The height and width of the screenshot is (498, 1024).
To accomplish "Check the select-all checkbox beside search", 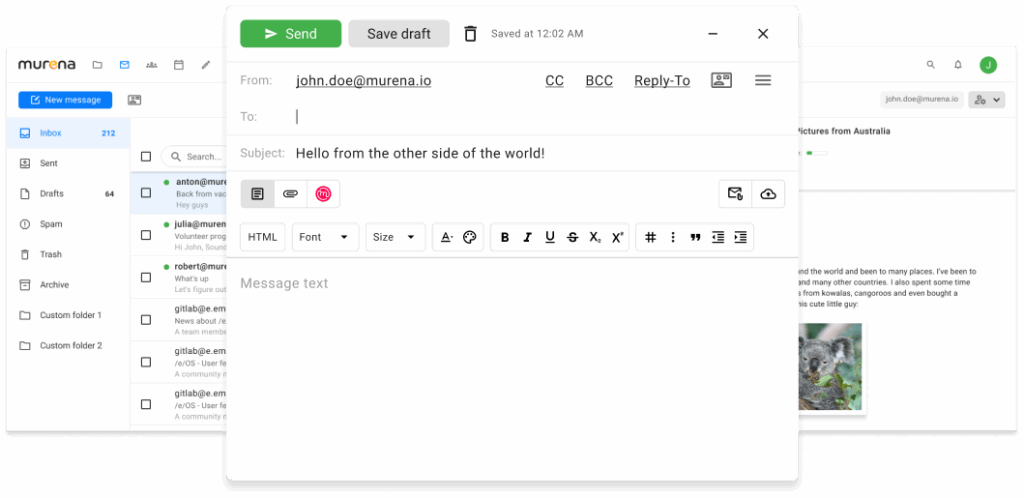I will click(x=146, y=156).
